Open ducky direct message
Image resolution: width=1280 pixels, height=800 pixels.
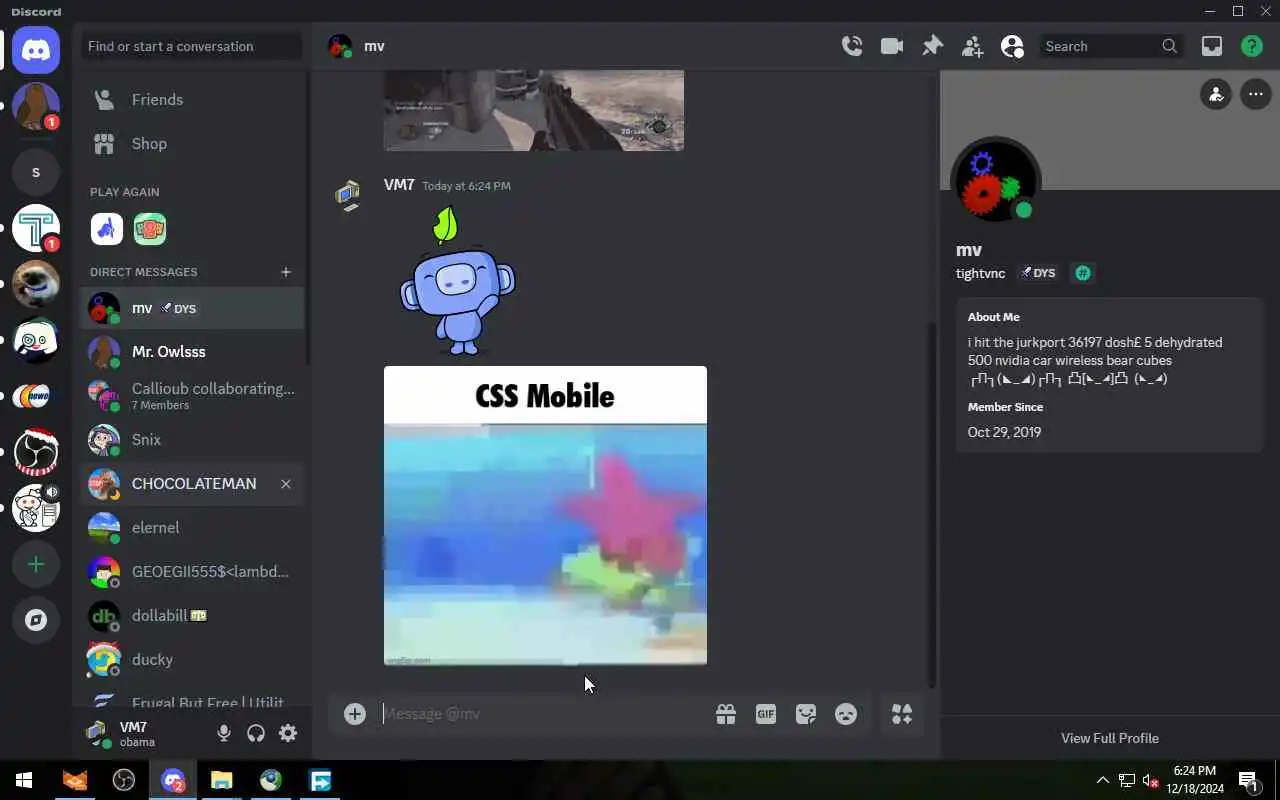click(x=192, y=660)
